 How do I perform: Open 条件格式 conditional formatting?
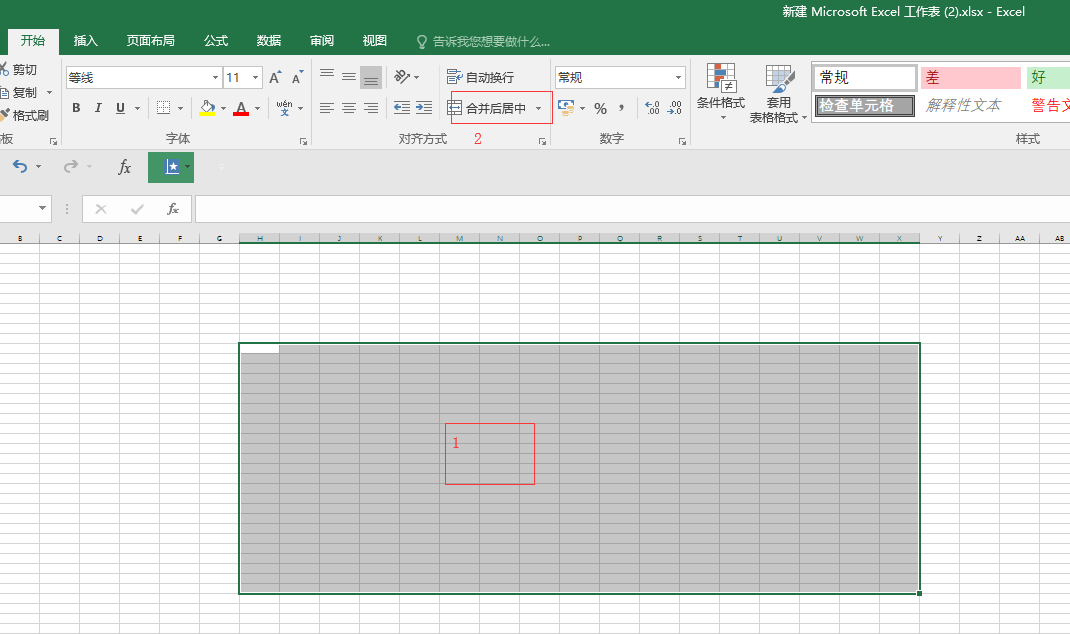click(x=721, y=92)
